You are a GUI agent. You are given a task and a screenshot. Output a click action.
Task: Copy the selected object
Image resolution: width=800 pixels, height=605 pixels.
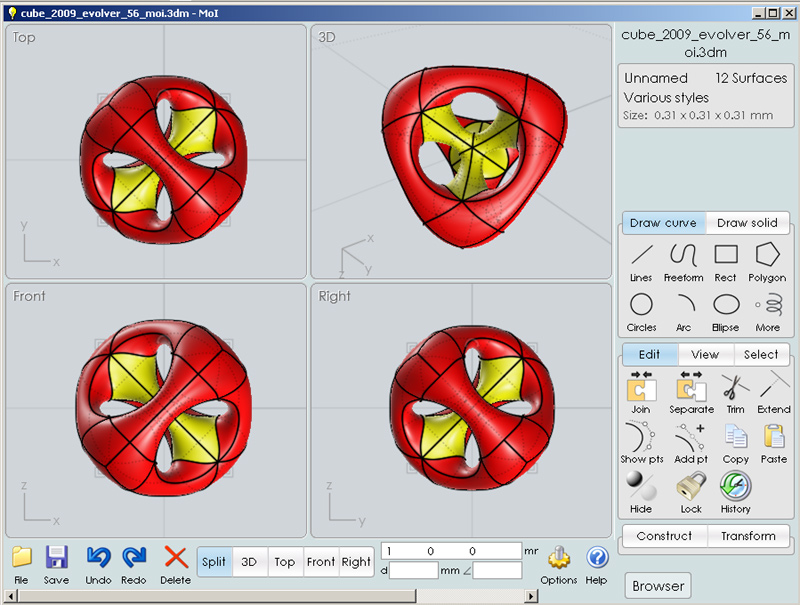[735, 443]
